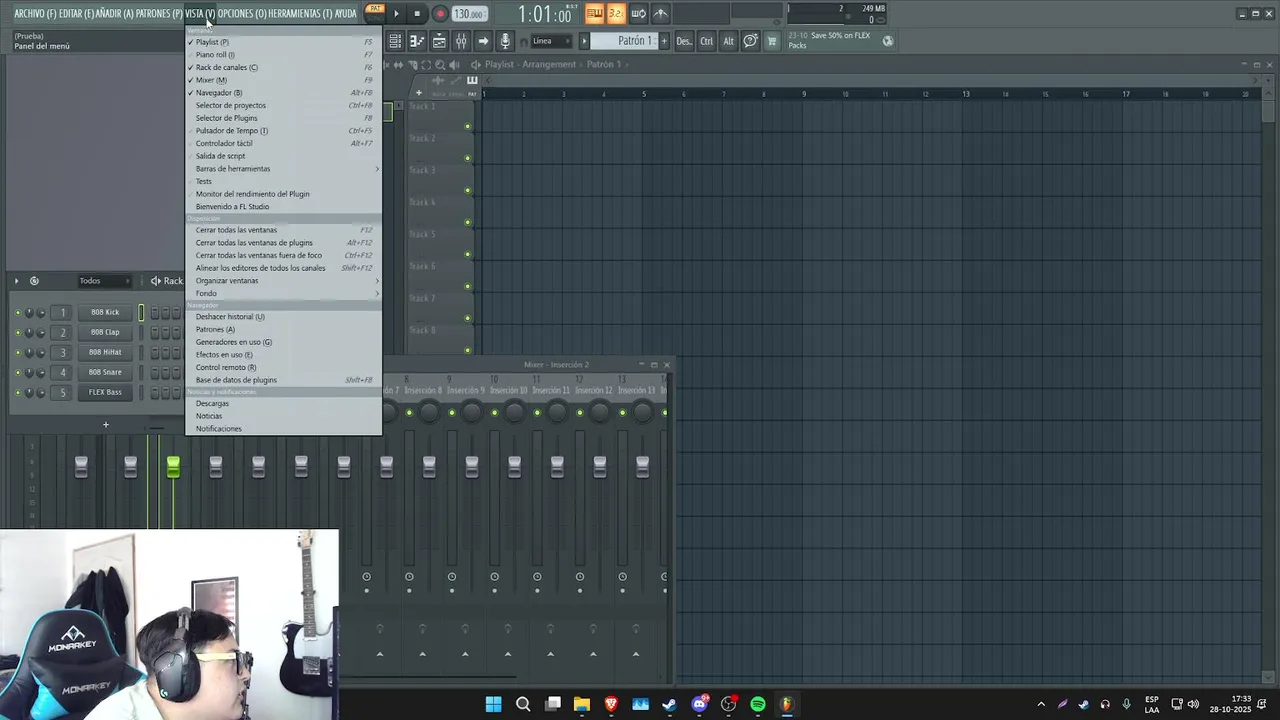The image size is (1280, 720).
Task: Choose Selector de Plugins menu entry
Action: 284,118
